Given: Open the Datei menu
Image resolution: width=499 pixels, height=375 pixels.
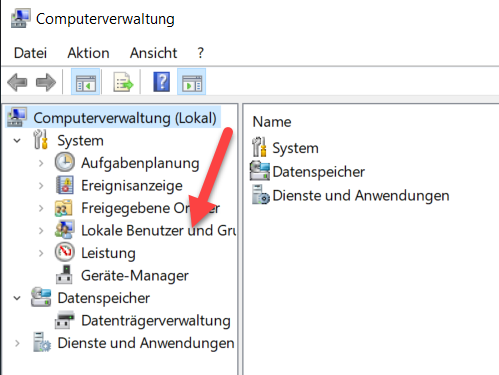Looking at the screenshot, I should click(x=30, y=53).
